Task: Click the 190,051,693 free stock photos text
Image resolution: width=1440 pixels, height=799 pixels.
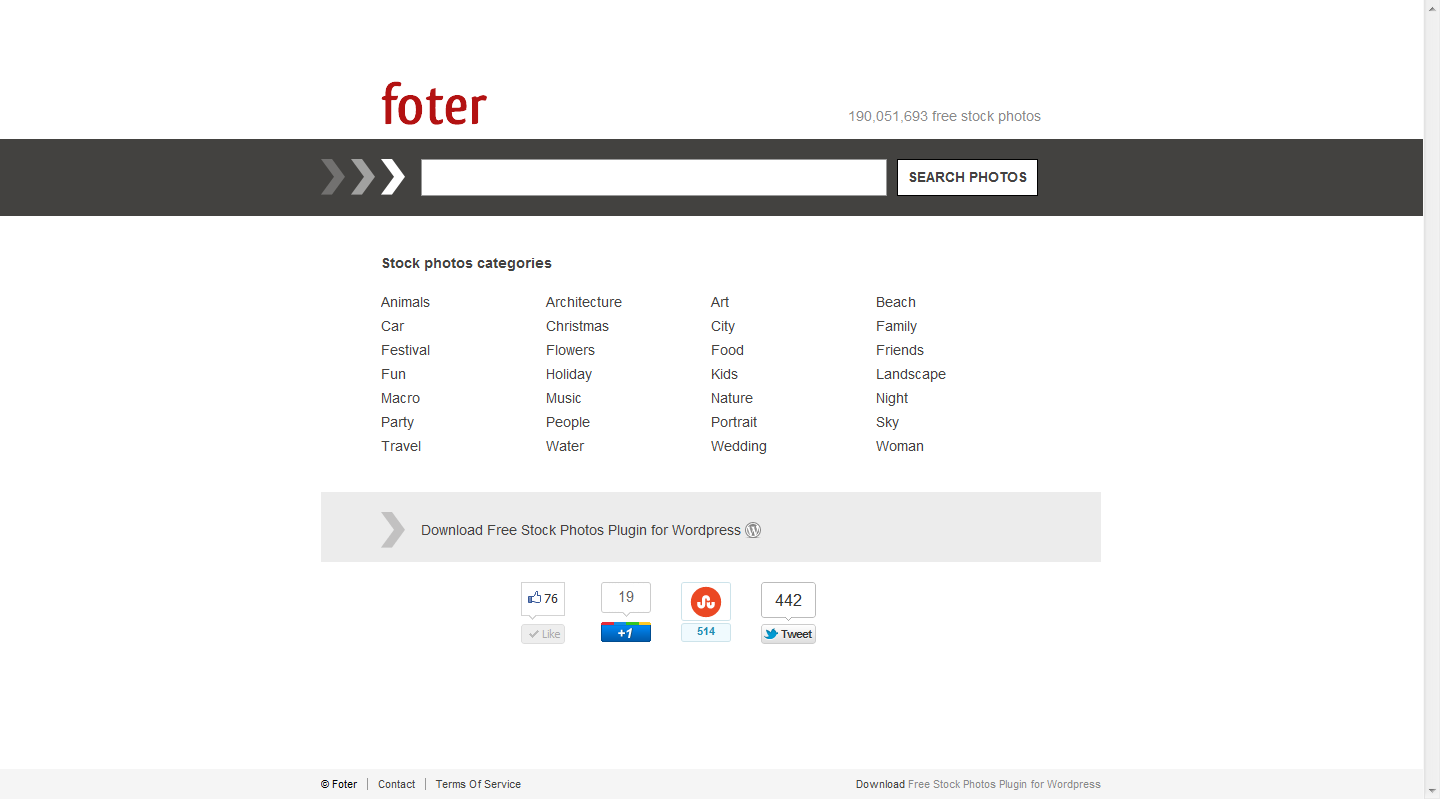Action: point(944,116)
